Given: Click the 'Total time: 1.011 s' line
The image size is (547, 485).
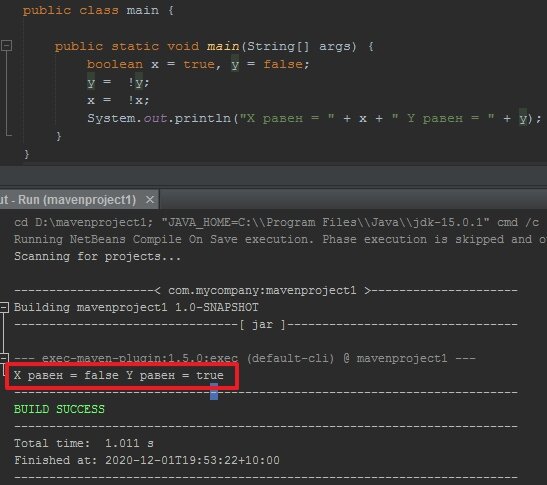Looking at the screenshot, I should 84,443.
